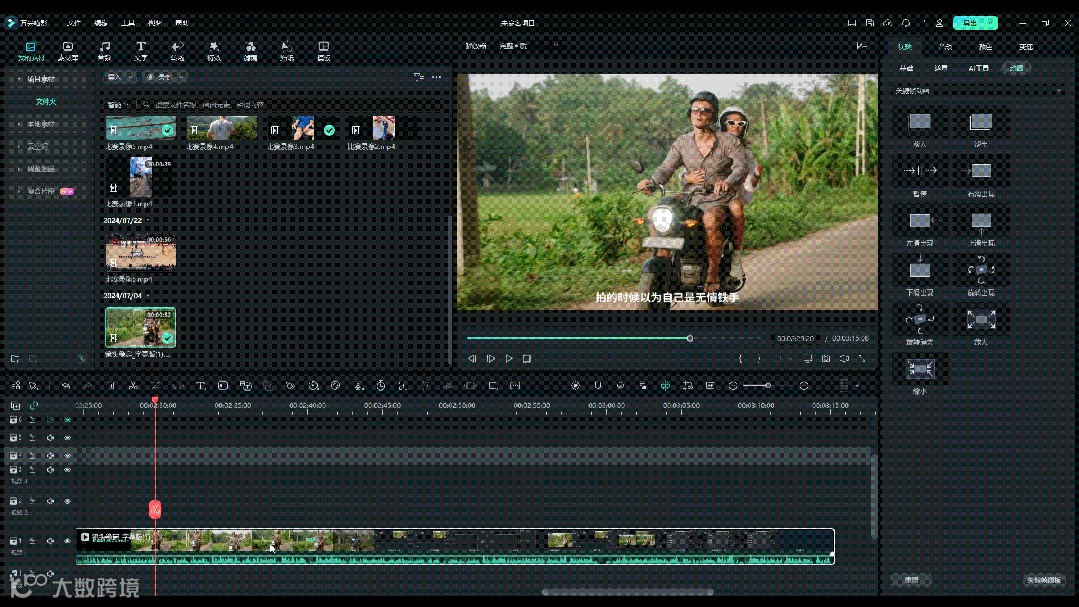
Task: Open the Audio (音频) media tab icon
Action: pyautogui.click(x=104, y=47)
